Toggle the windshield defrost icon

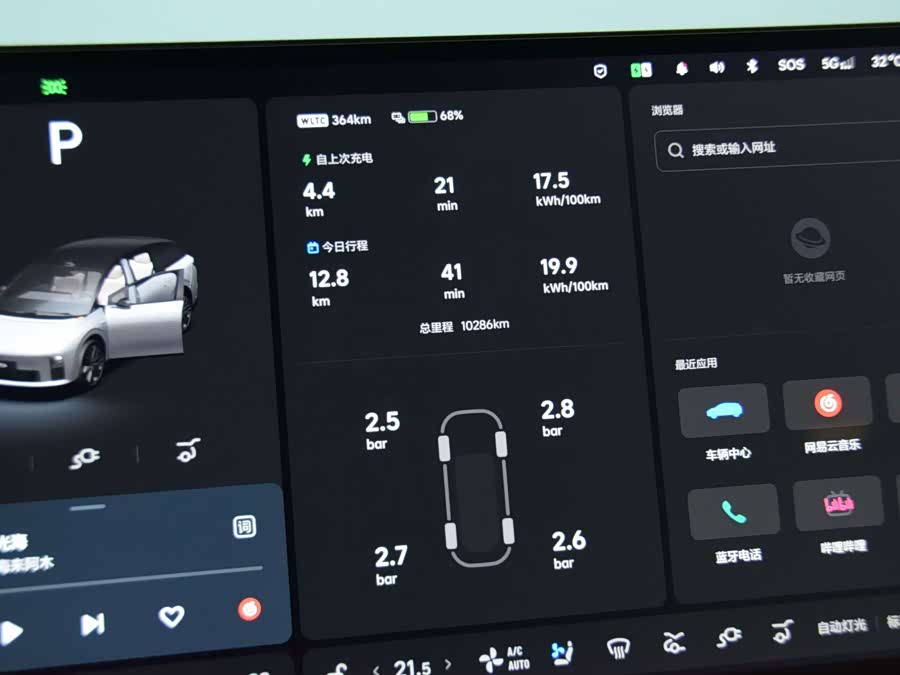tap(618, 647)
